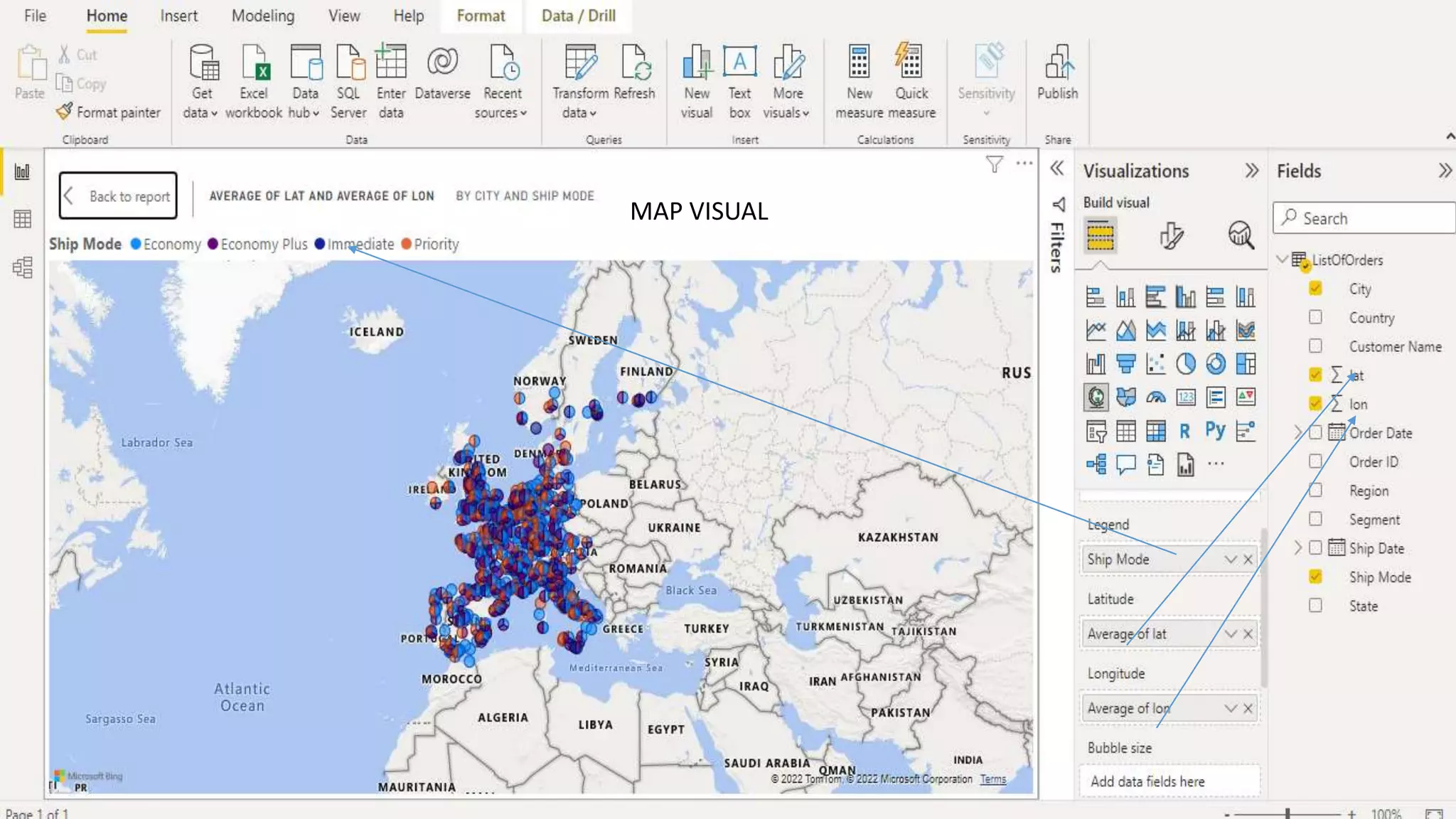This screenshot has width=1456, height=819.
Task: Pick the Slicer visual icon
Action: tap(1096, 431)
